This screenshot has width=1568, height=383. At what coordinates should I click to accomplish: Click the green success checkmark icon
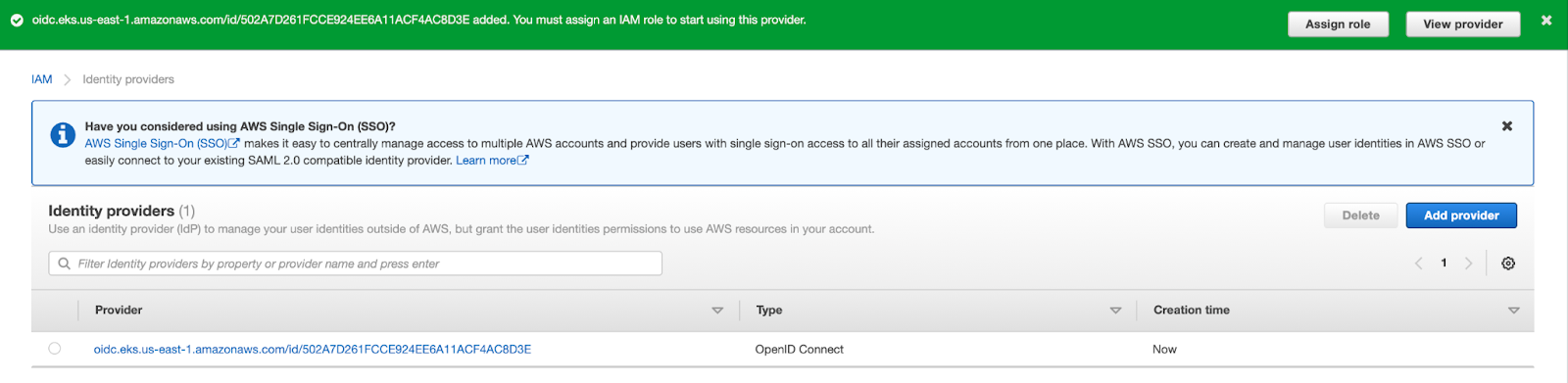tap(17, 21)
